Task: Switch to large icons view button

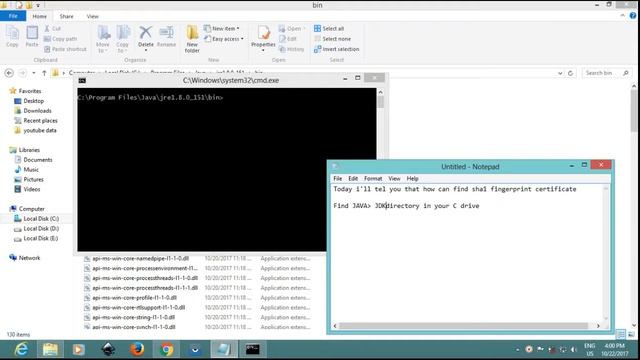Action: tap(631, 334)
